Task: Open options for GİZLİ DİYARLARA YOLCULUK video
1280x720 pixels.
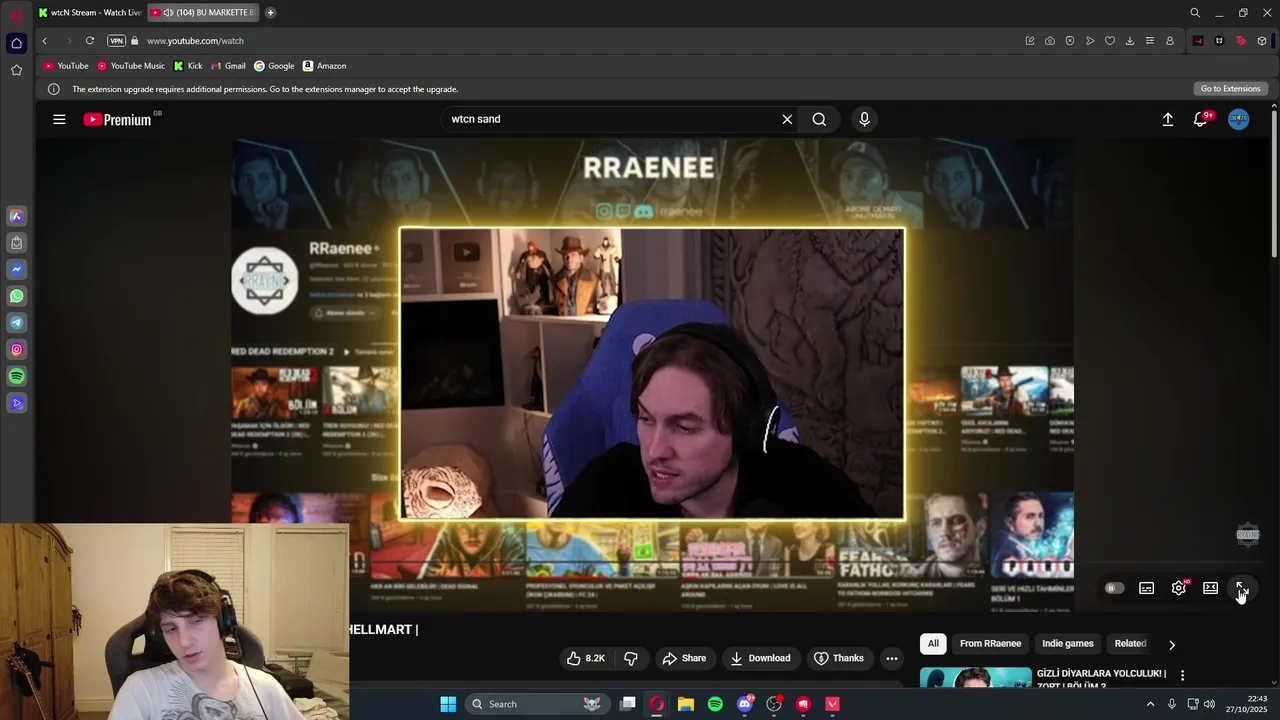Action: (1182, 676)
